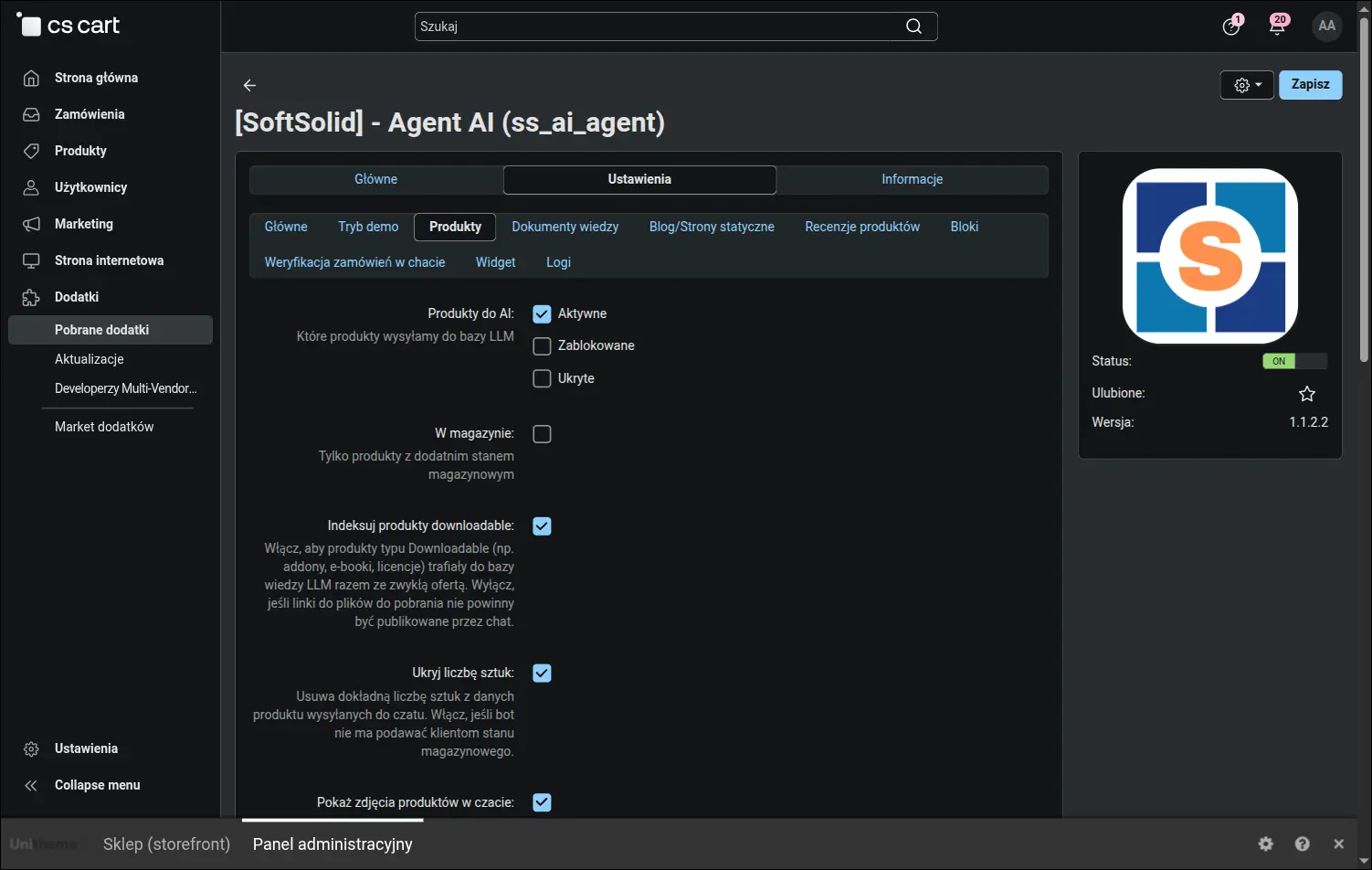The height and width of the screenshot is (870, 1372).
Task: Open Użytkownicy in sidebar menu
Action: click(x=90, y=187)
